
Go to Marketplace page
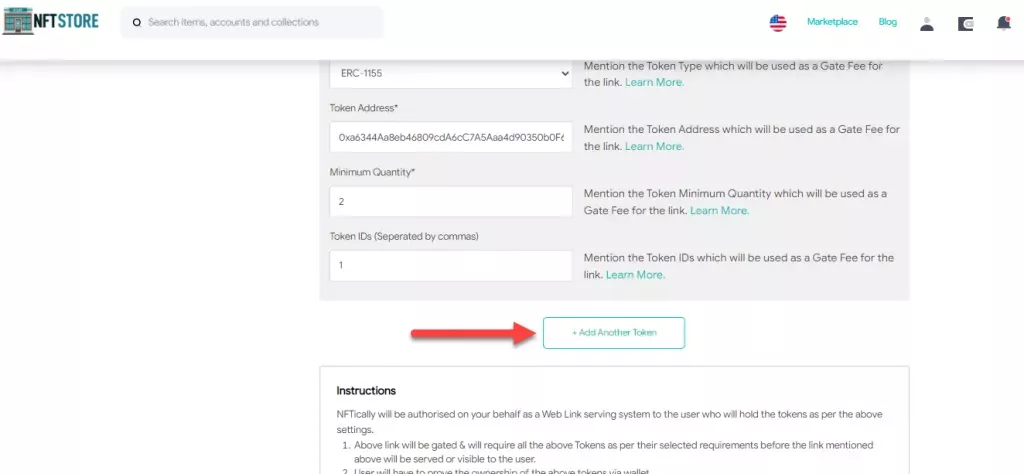click(x=832, y=22)
